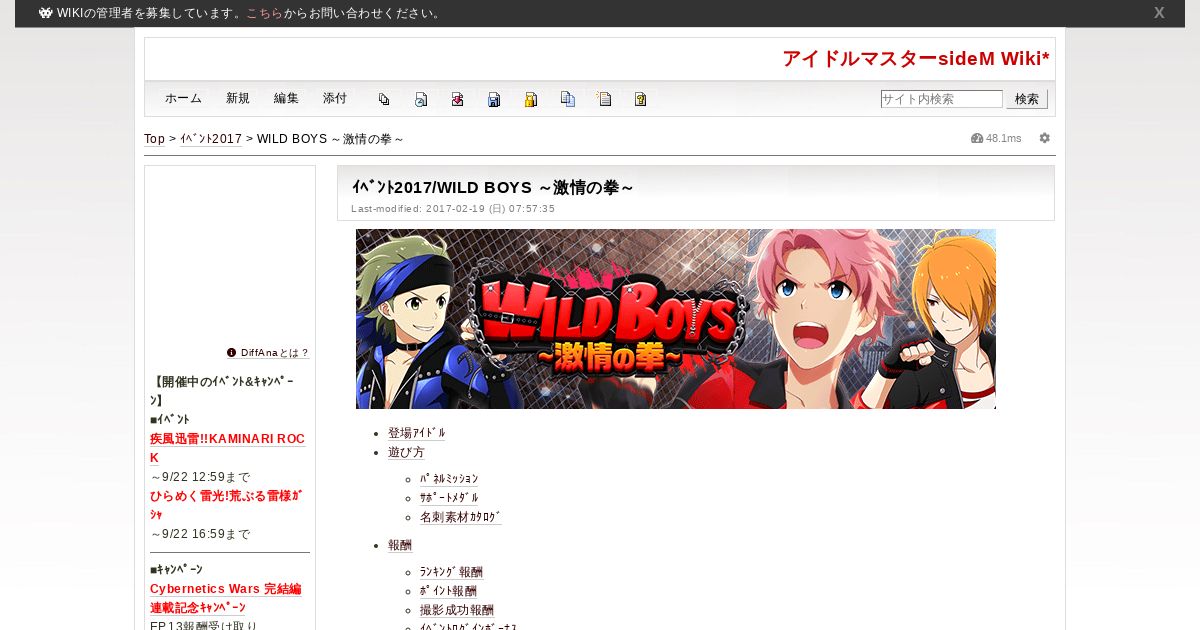
Task: Click the DiffAnaとは？ link
Action: coord(275,353)
